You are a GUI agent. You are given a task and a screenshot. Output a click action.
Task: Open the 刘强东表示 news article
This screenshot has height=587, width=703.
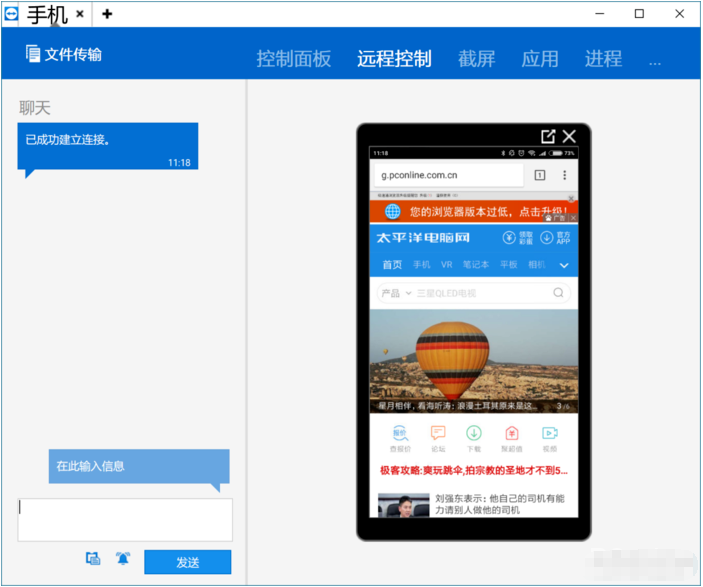point(499,504)
